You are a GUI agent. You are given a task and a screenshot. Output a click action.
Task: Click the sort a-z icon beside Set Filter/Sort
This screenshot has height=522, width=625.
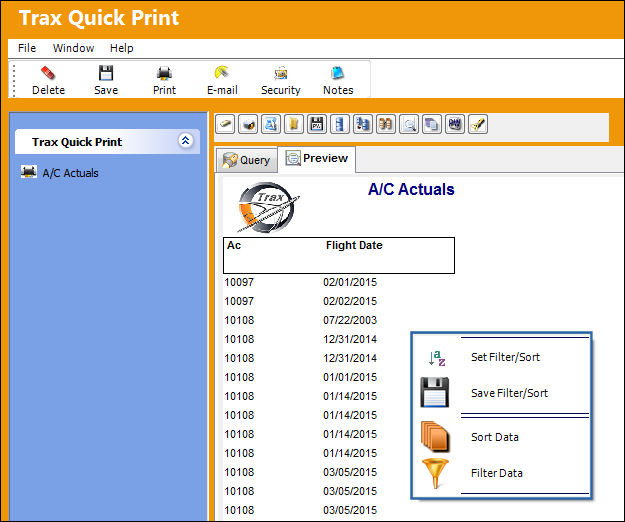(x=437, y=358)
